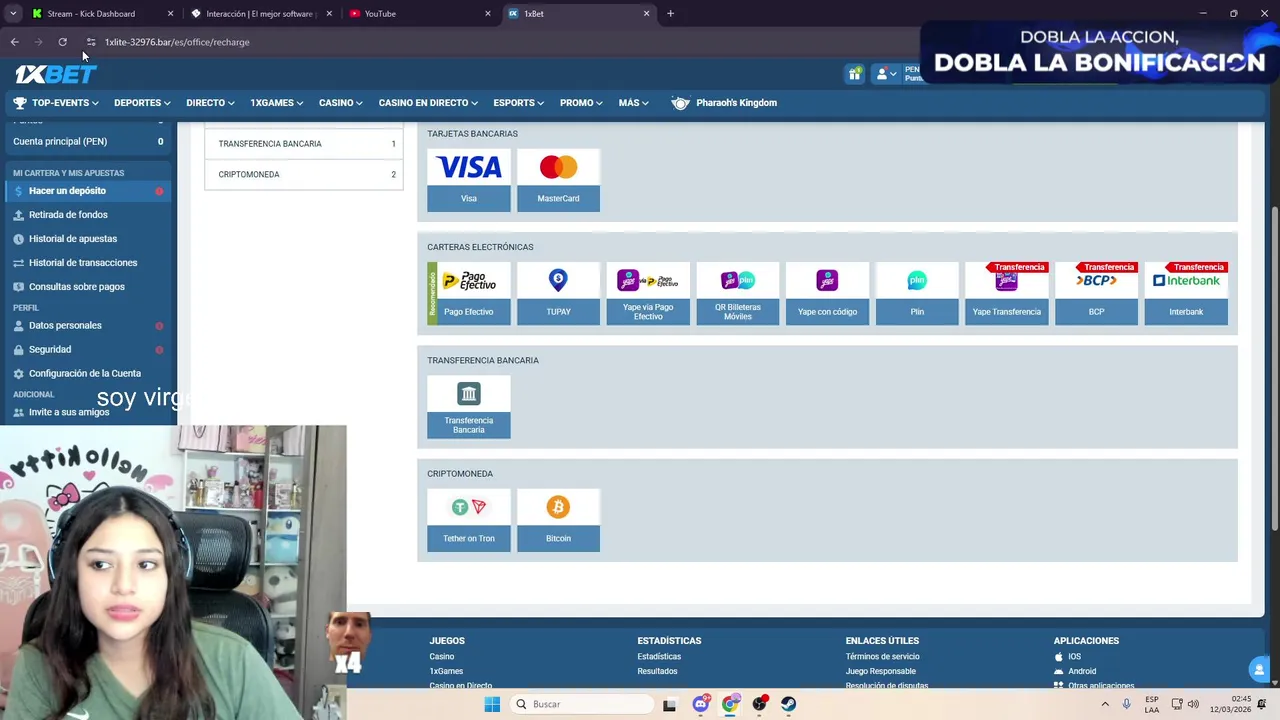Go back with browser back arrow
Image resolution: width=1280 pixels, height=720 pixels.
[x=14, y=42]
